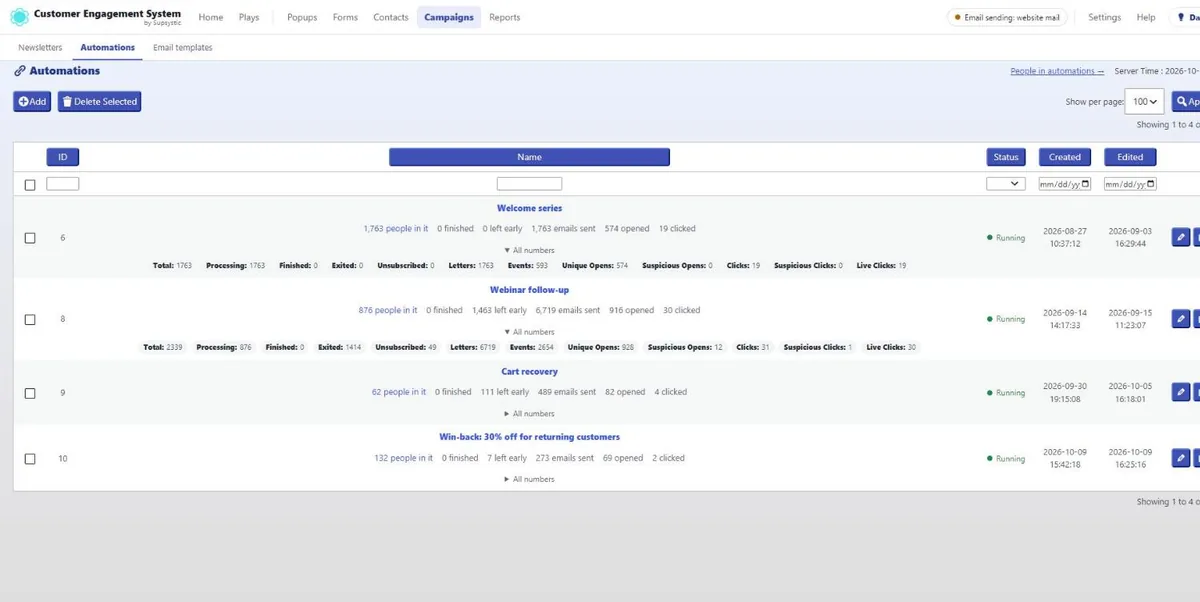
Task: Select the Welcome series row checkbox
Action: [x=30, y=238]
